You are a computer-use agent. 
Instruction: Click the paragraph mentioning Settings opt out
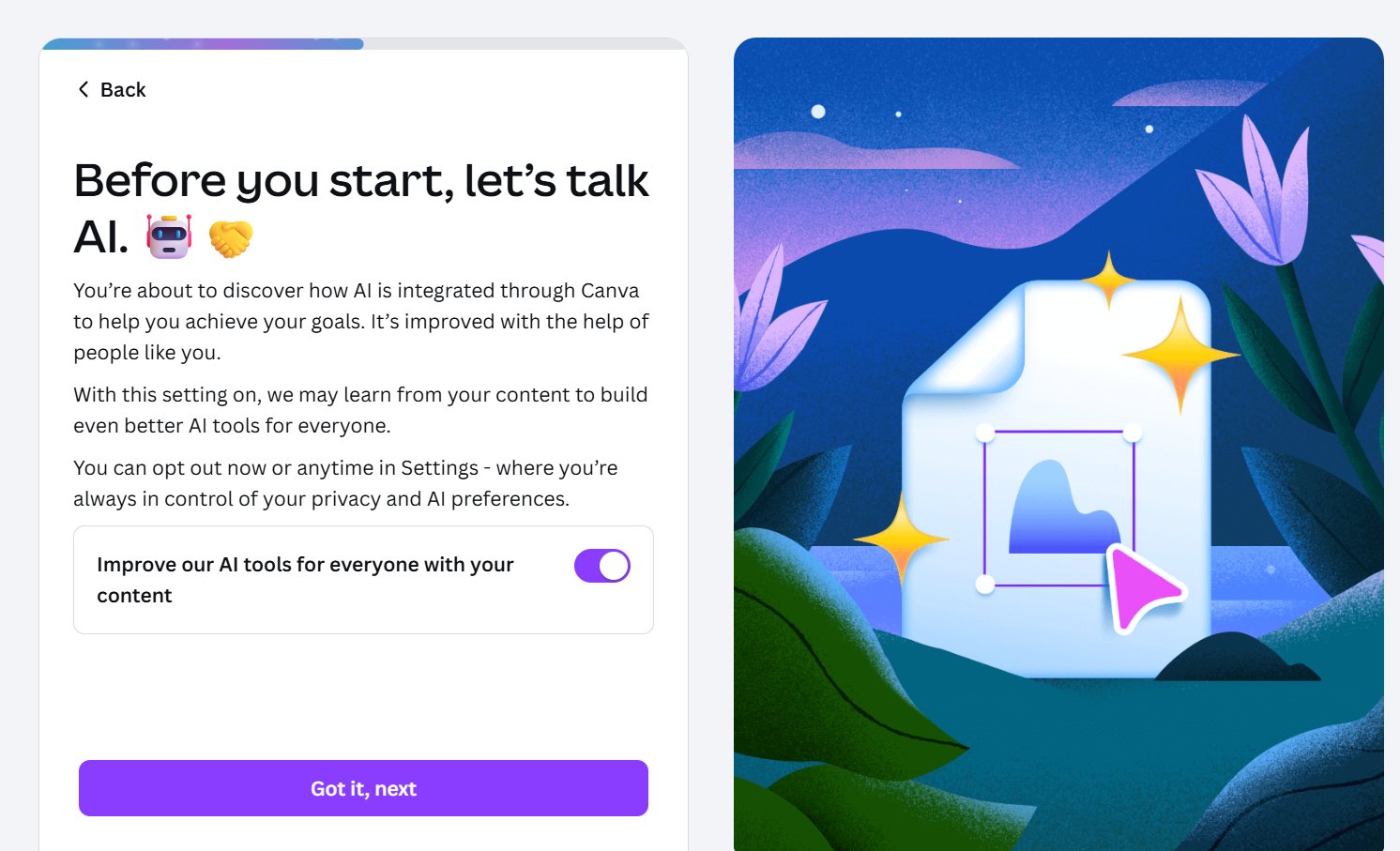(345, 483)
